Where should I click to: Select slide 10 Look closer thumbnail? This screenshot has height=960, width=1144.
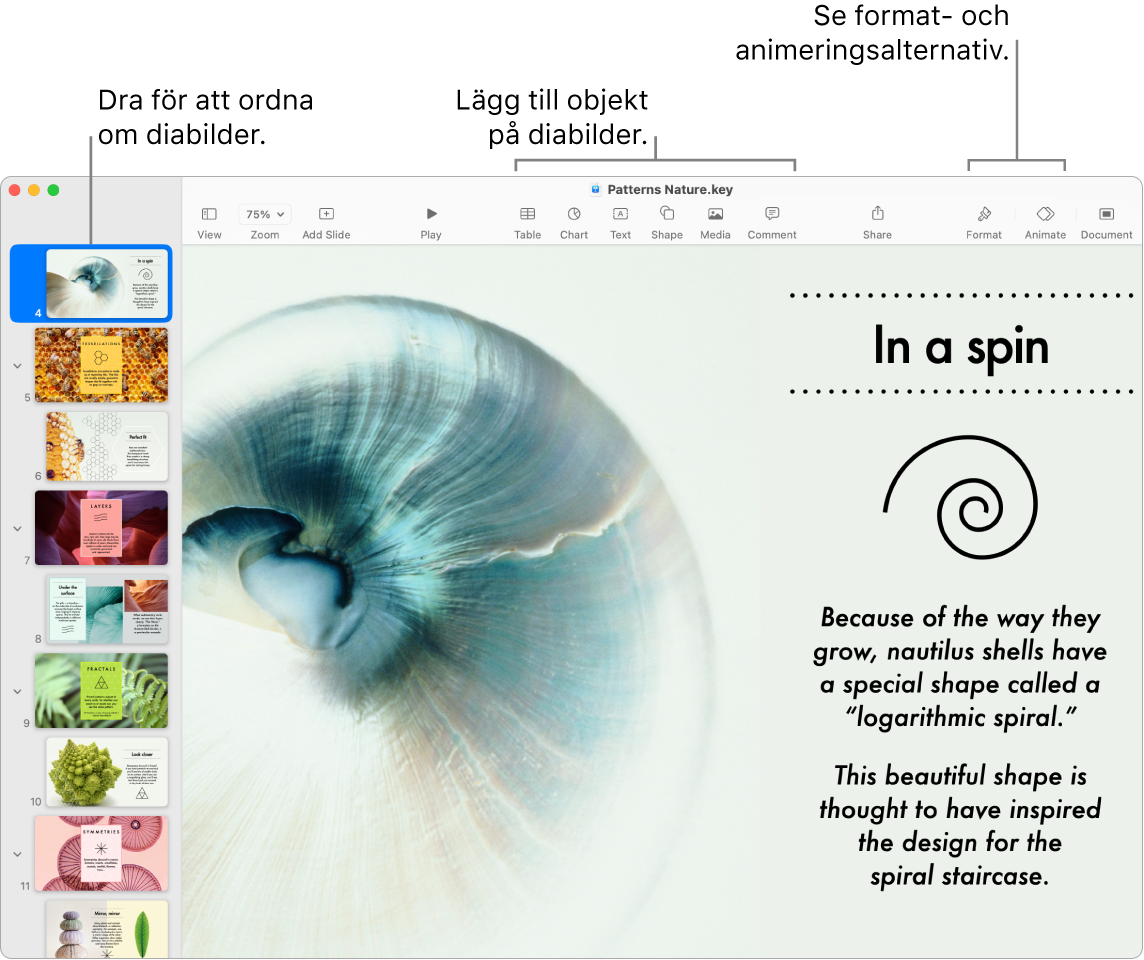pos(107,772)
